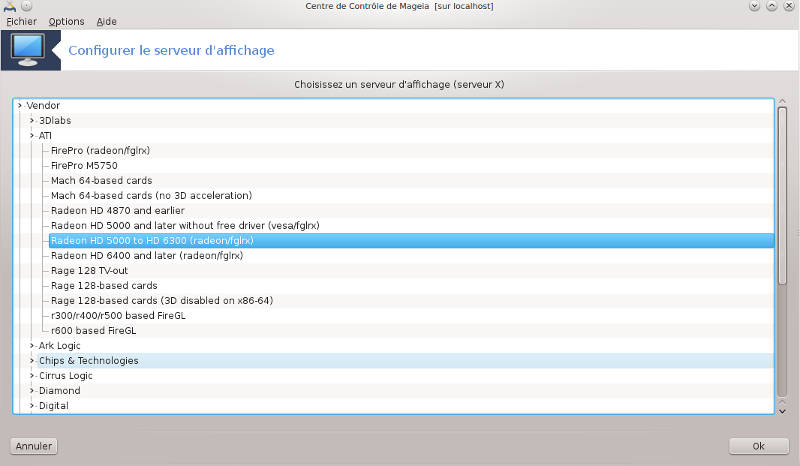Click the scrollbar down arrow

coord(782,411)
